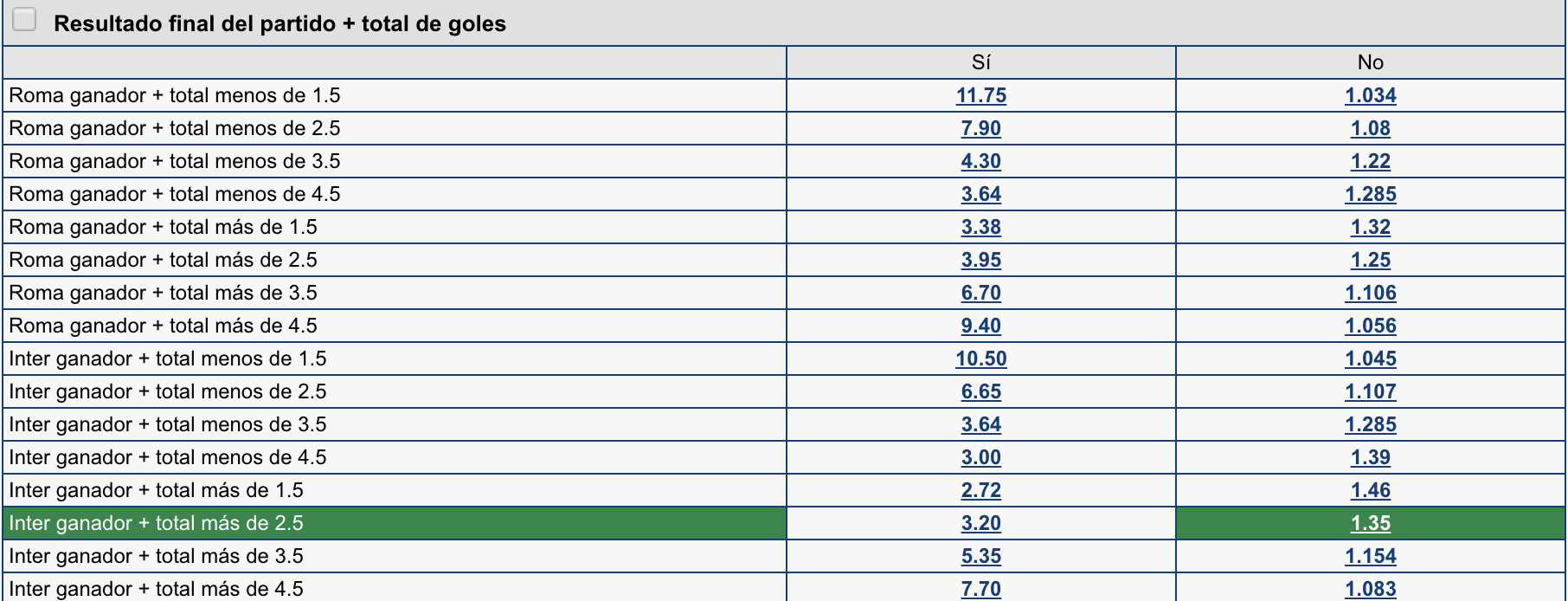The height and width of the screenshot is (601, 1568).
Task: Pick Sí odds 4.30 for Roma menos de 3.5
Action: coord(980,161)
